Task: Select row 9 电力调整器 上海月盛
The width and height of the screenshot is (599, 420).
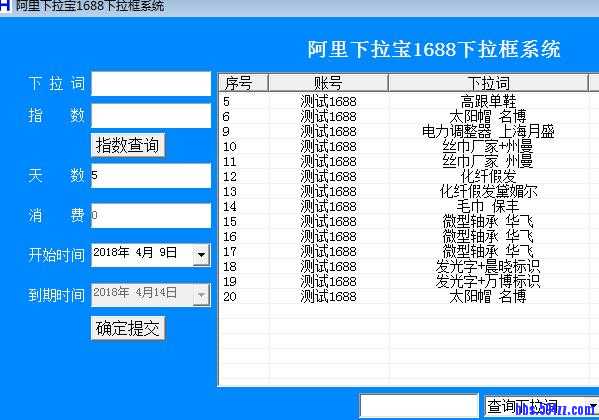Action: 409,131
